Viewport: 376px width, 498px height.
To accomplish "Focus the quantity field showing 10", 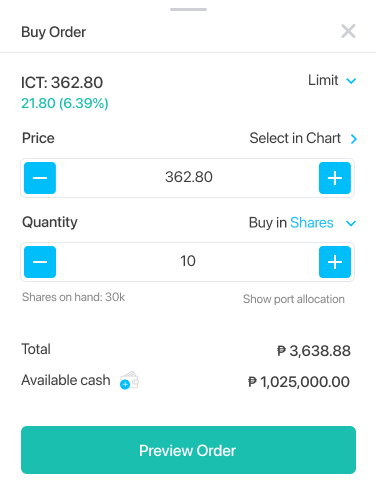I will (x=188, y=261).
